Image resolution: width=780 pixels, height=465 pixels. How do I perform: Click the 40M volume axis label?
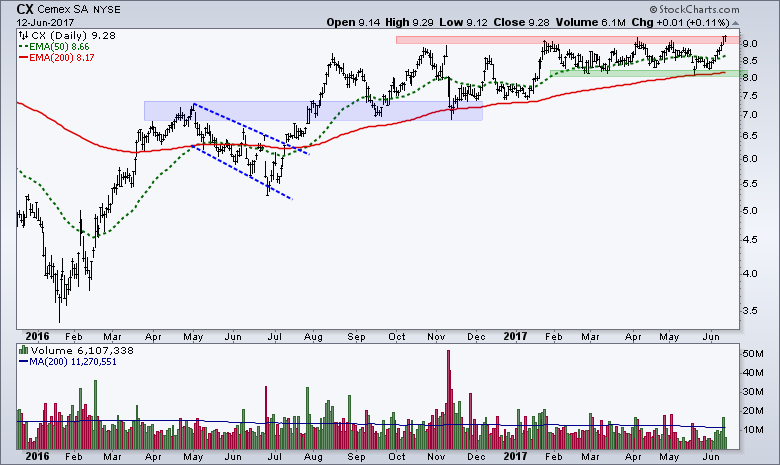(x=753, y=372)
